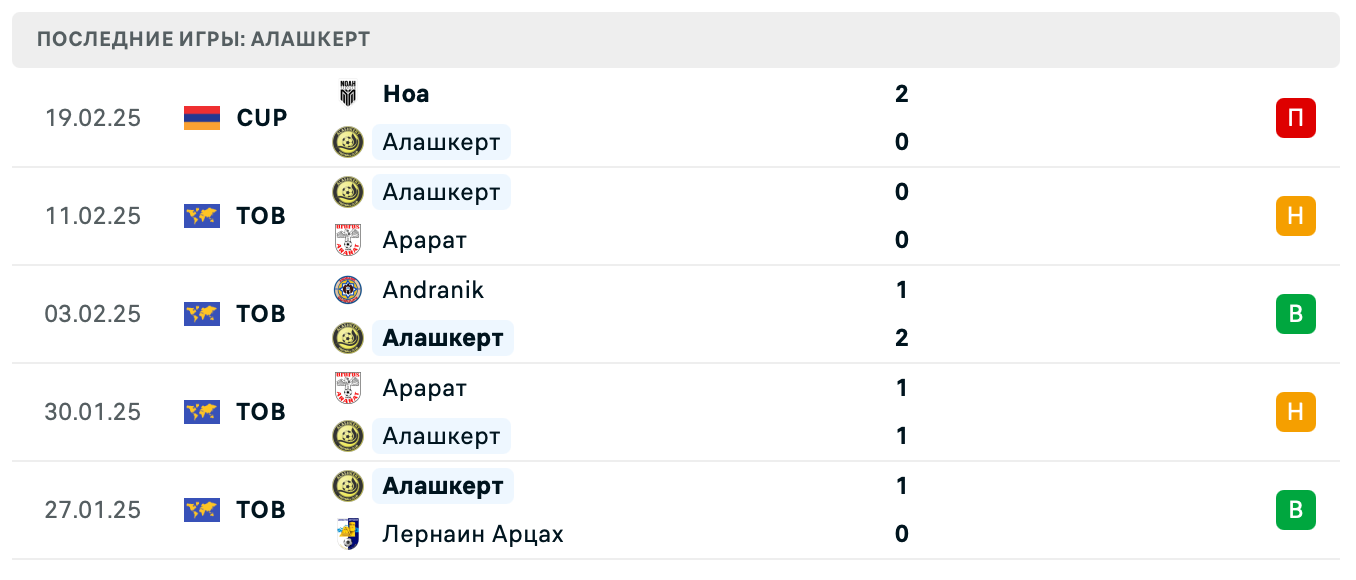Click the orange Н badge for 11.02.25
The image size is (1356, 580).
[x=1295, y=216]
